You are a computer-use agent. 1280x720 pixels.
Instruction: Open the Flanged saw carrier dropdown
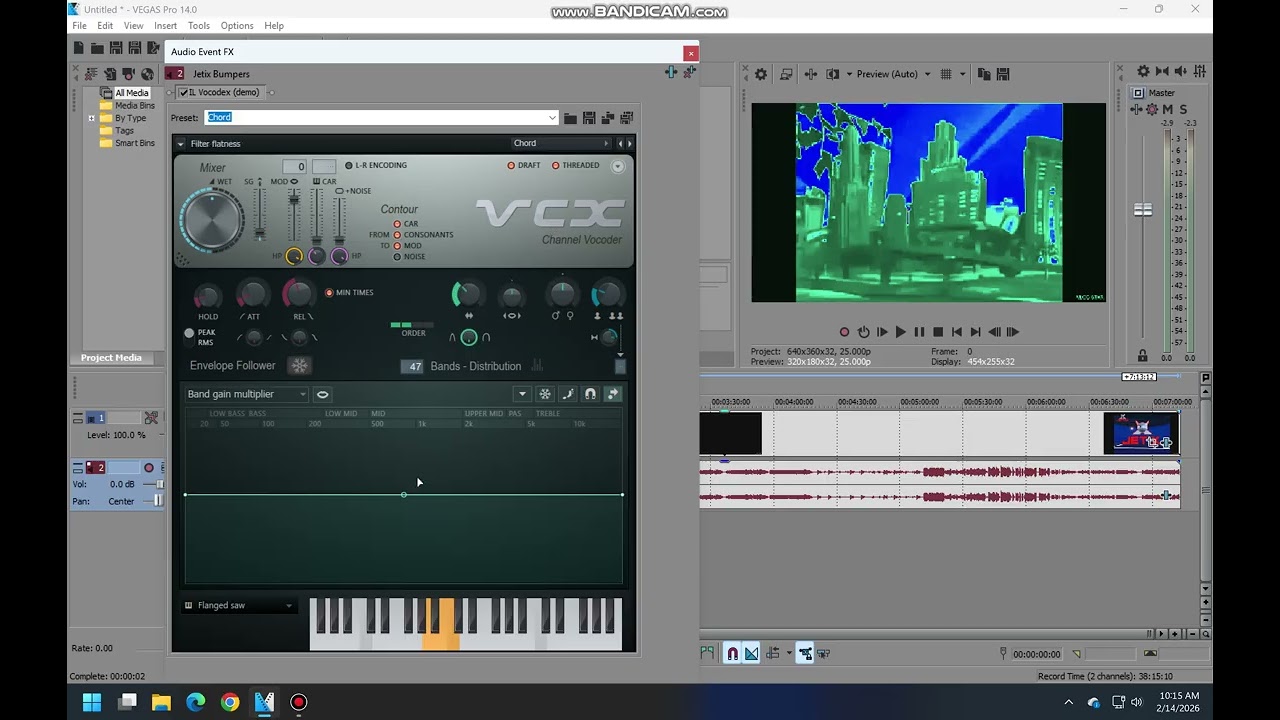pos(239,606)
